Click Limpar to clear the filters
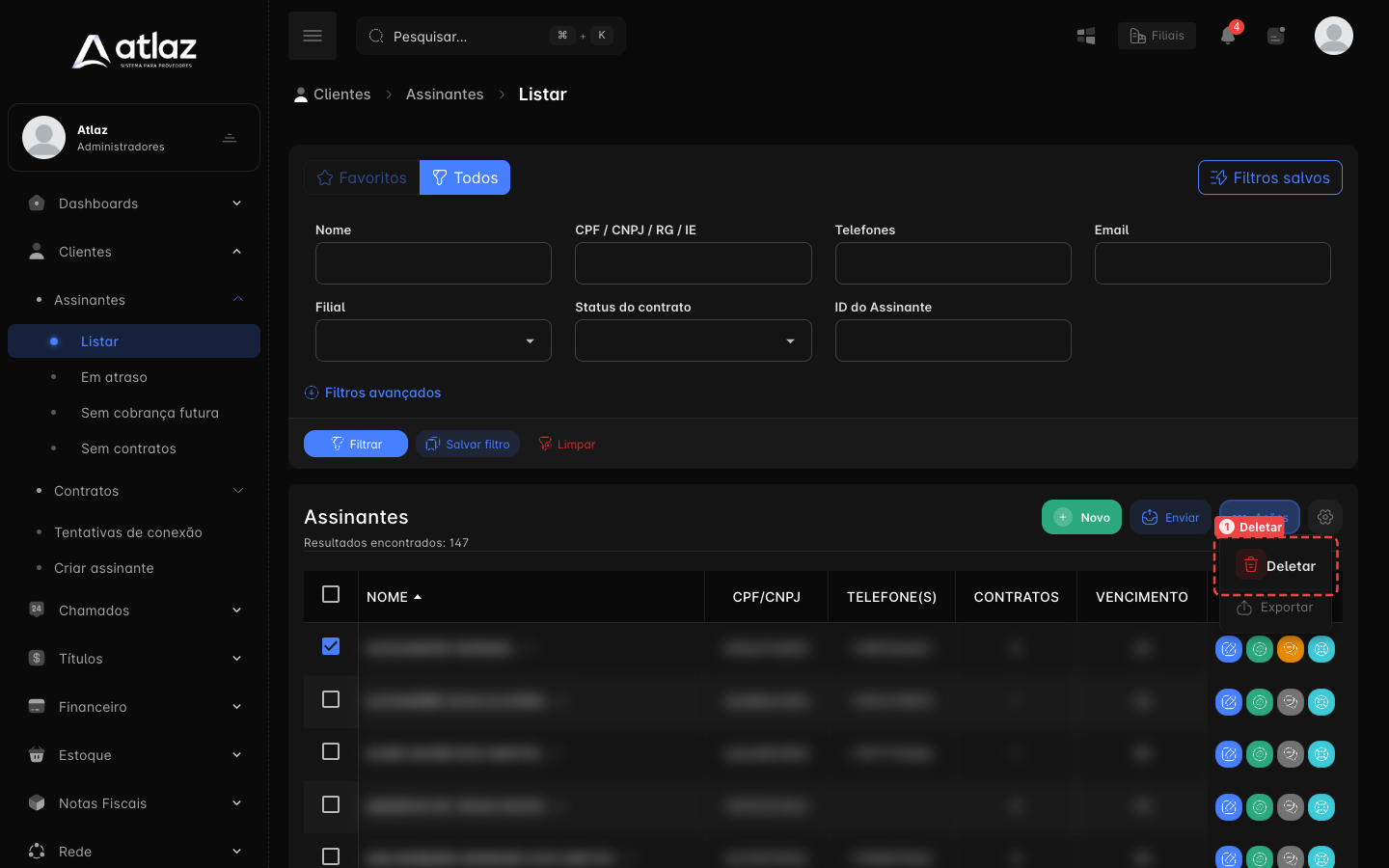 pyautogui.click(x=566, y=444)
